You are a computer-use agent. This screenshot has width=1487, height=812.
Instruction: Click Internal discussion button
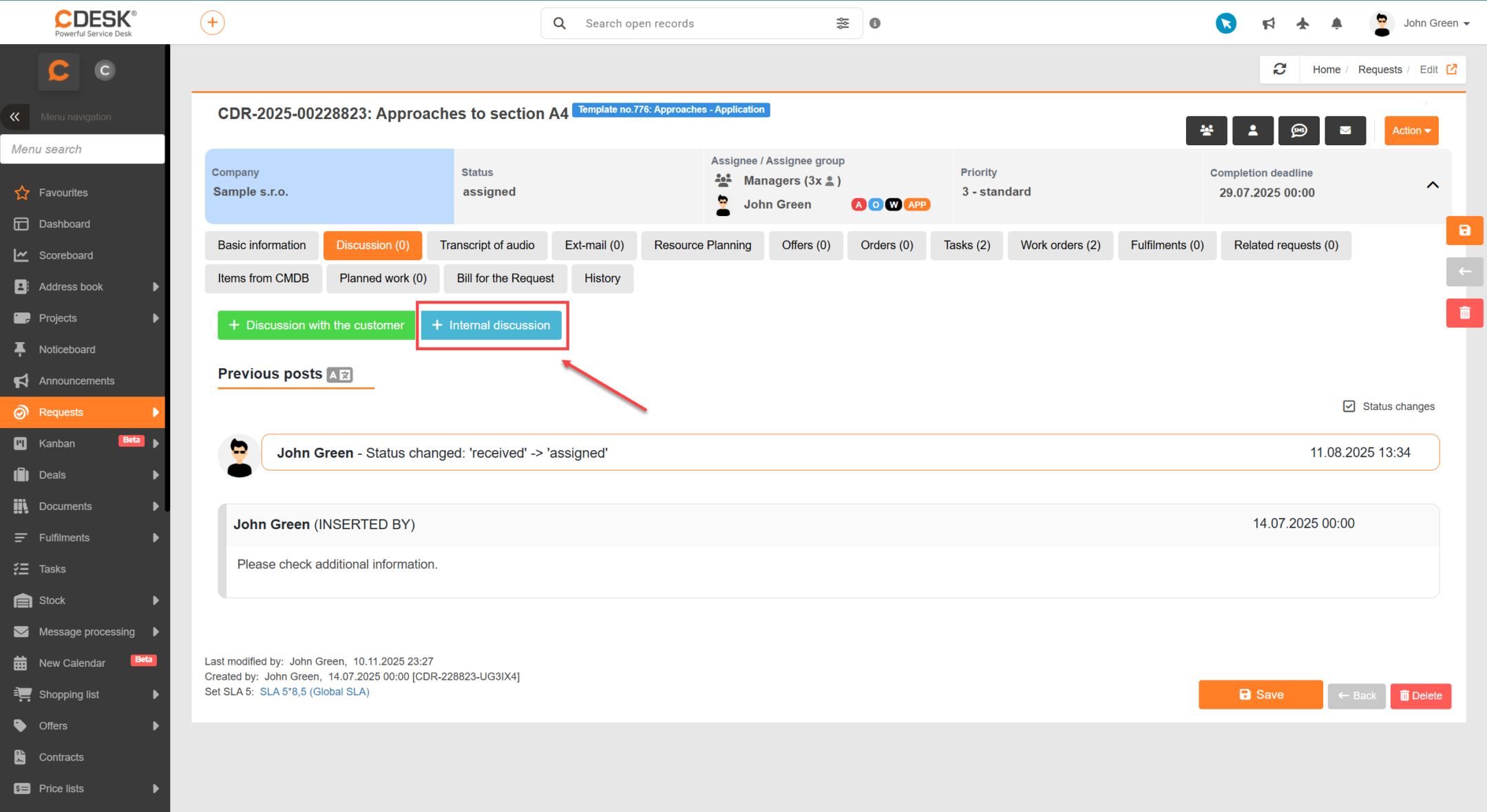coord(491,325)
